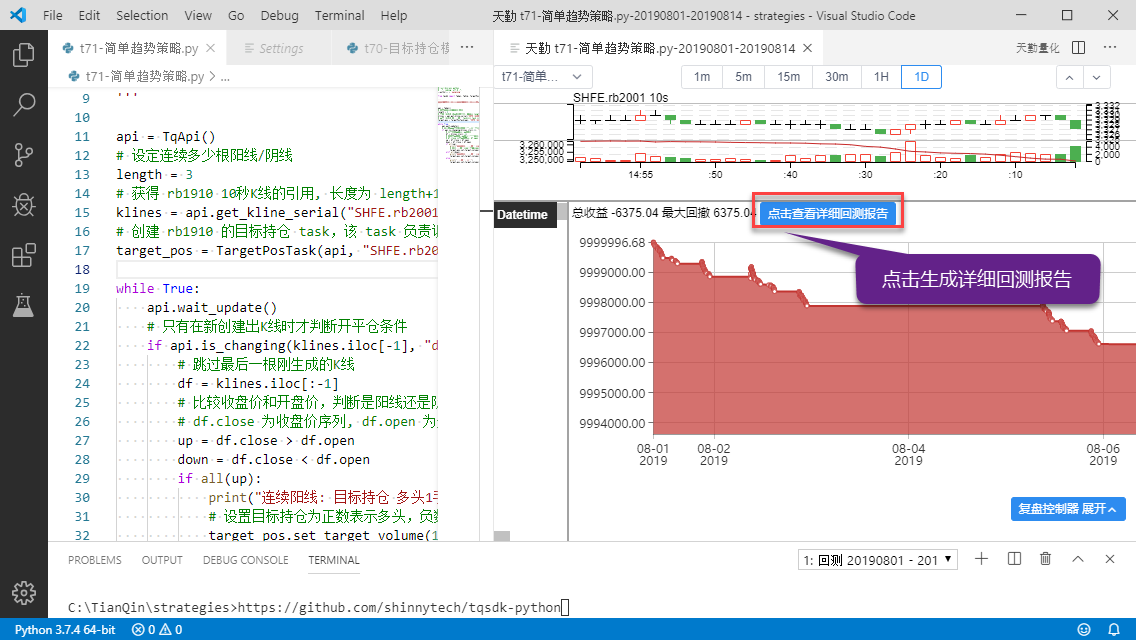Maximize the terminal panel with chevron
This screenshot has width=1136, height=640.
coord(1078,559)
